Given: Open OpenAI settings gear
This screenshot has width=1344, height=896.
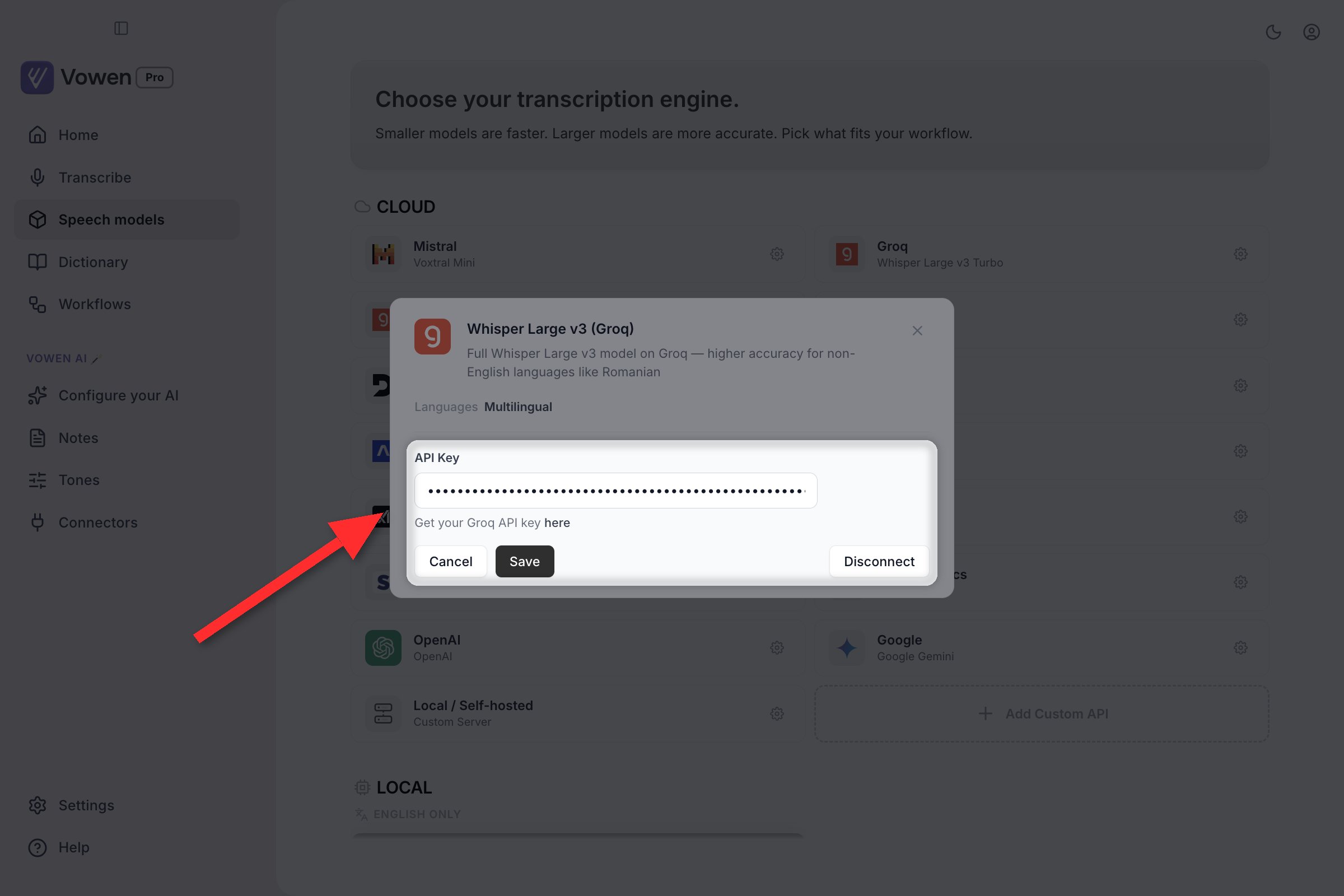Looking at the screenshot, I should click(777, 647).
